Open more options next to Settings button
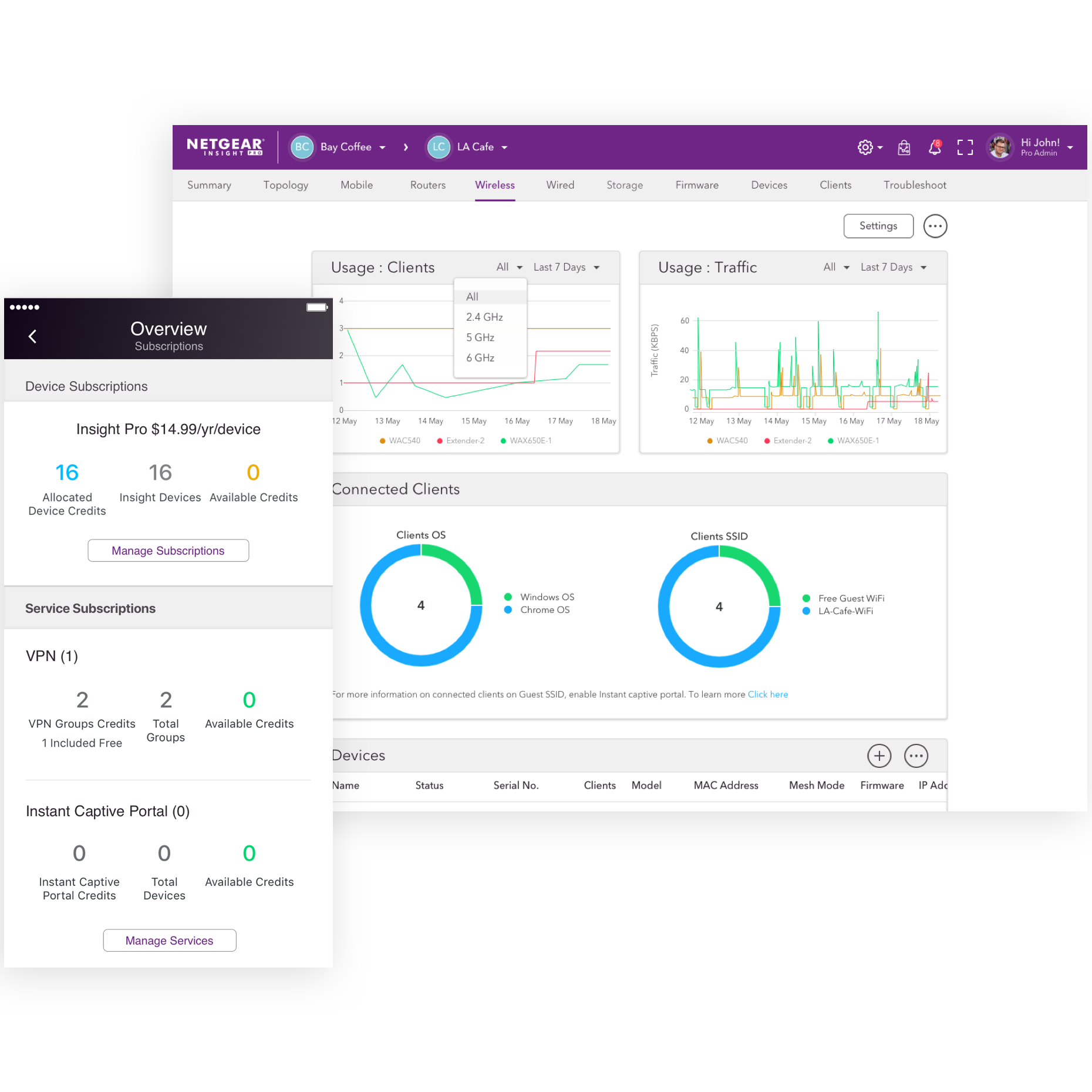This screenshot has width=1092, height=1092. [935, 226]
